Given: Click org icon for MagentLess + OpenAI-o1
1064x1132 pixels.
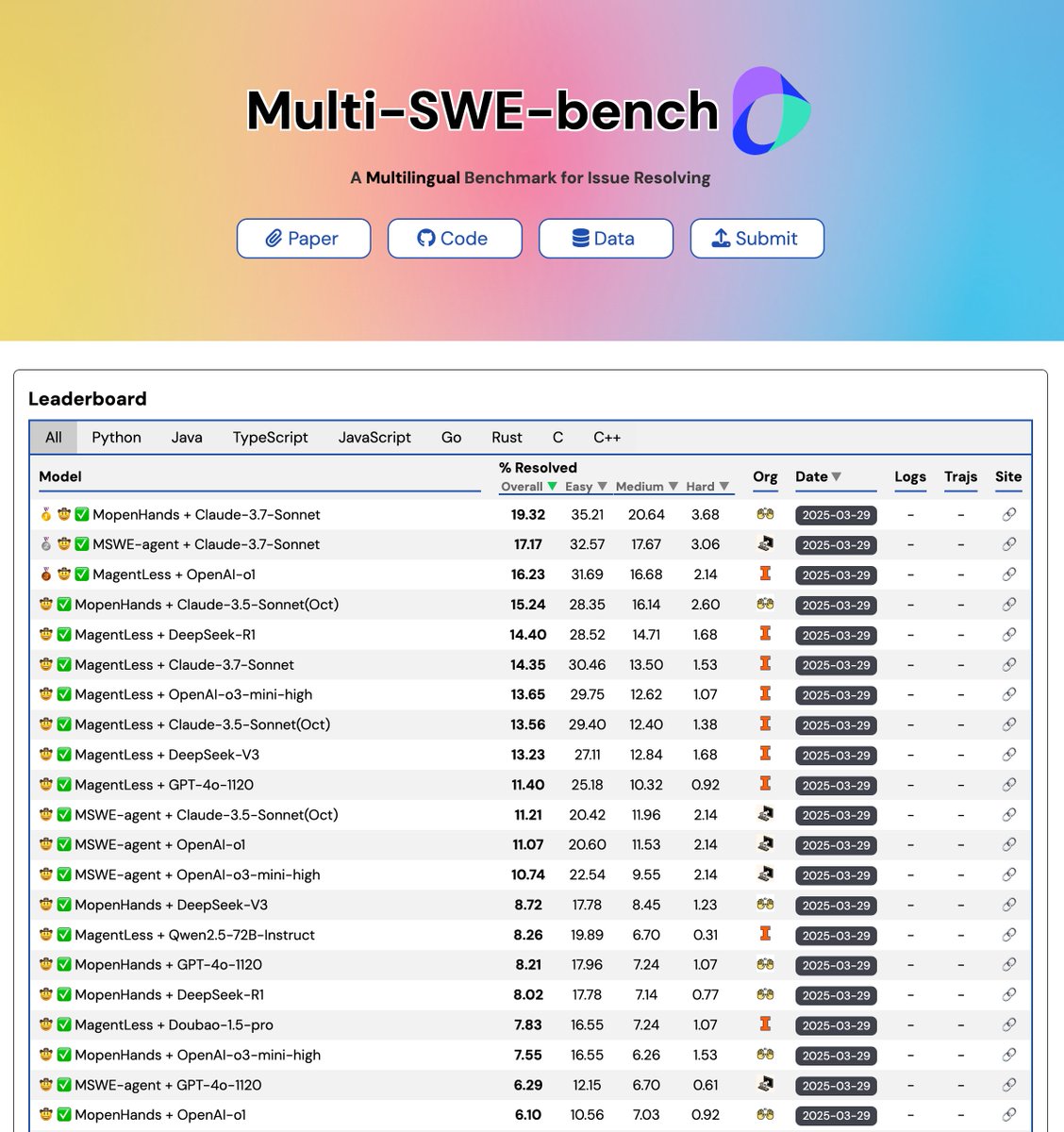Looking at the screenshot, I should (x=765, y=574).
